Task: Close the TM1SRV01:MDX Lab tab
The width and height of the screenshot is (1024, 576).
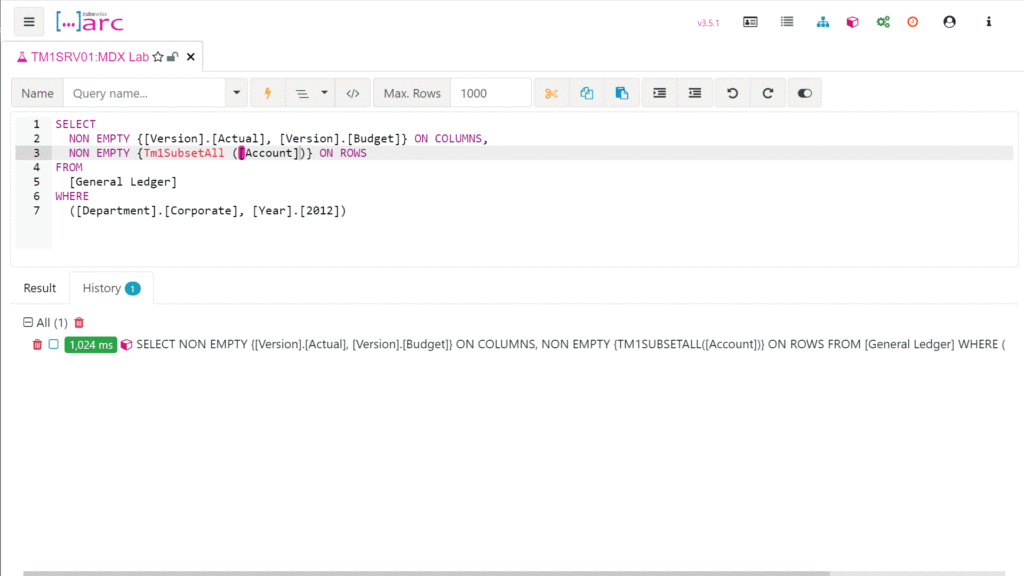Action: [191, 57]
